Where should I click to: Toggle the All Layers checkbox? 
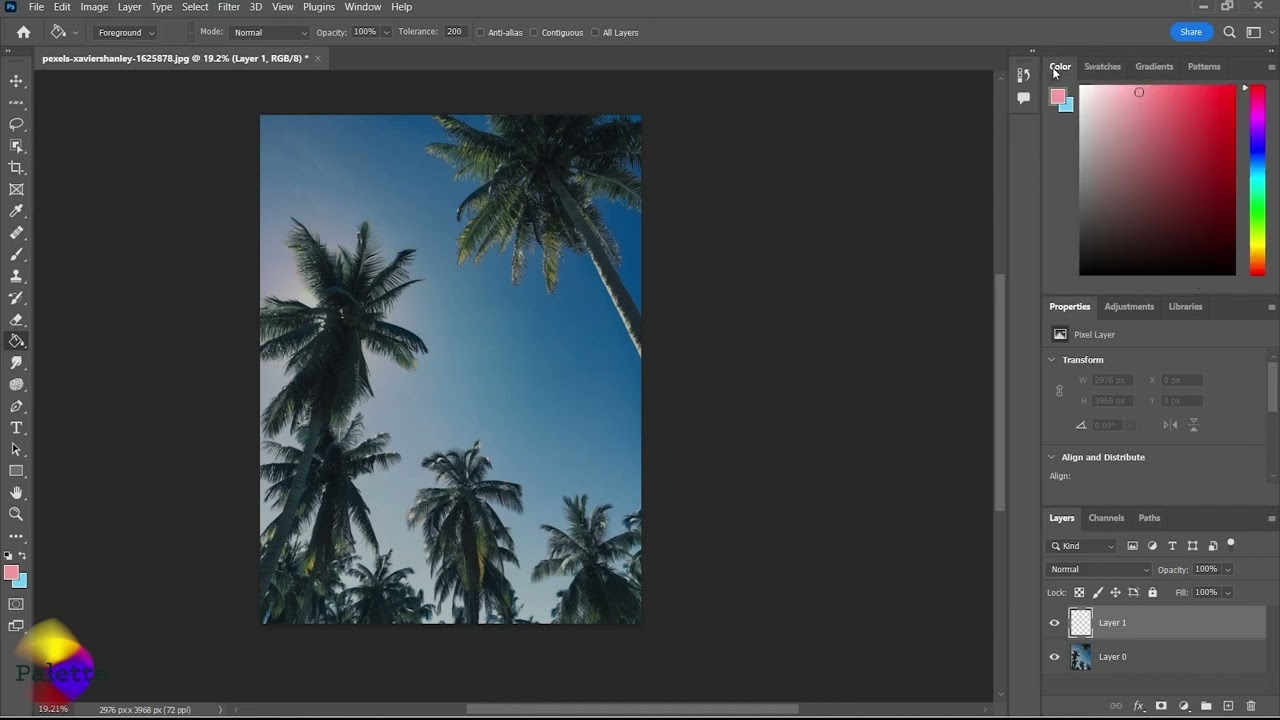[x=595, y=33]
